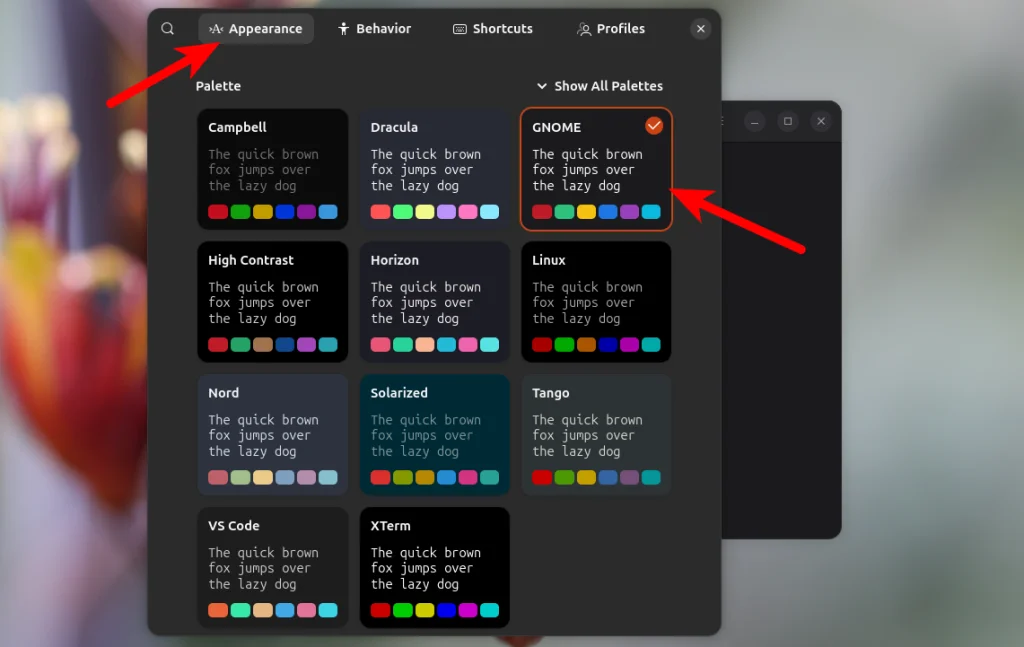
Task: Select the Appearance tab
Action: (256, 29)
